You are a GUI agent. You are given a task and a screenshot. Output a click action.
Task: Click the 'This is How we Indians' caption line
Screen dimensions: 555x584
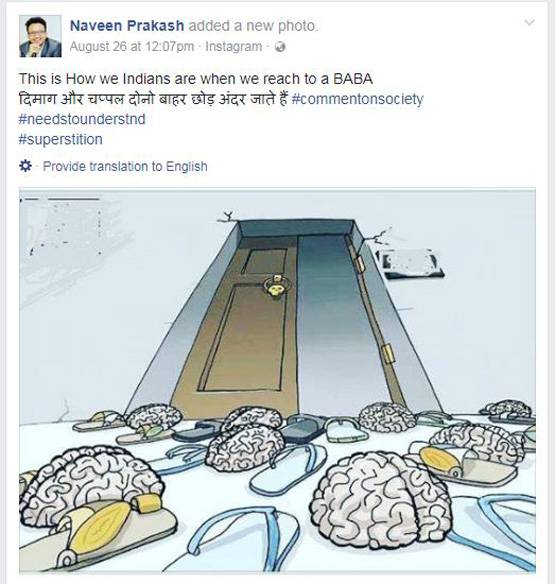196,79
